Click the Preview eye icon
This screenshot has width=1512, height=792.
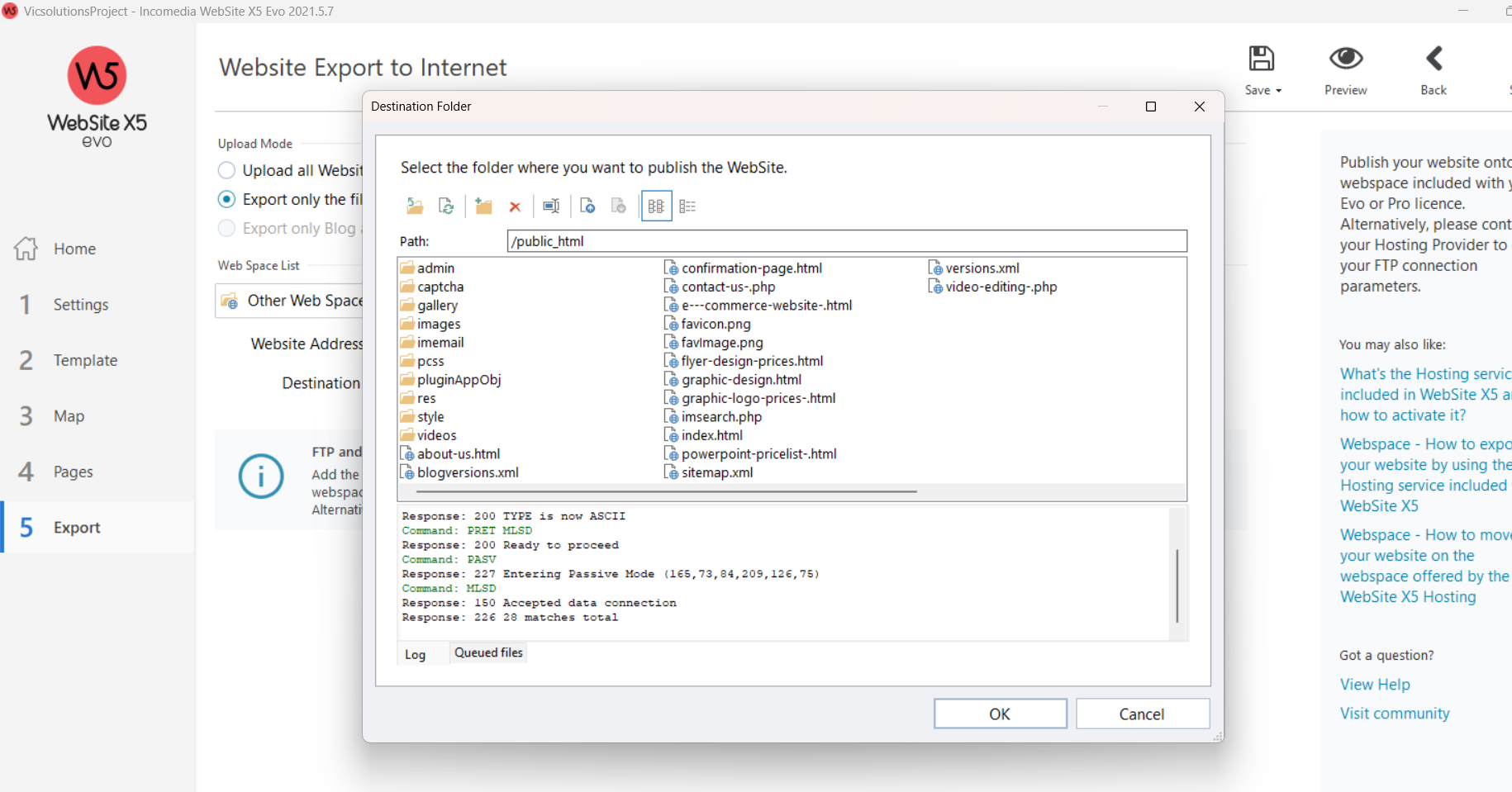pyautogui.click(x=1345, y=59)
